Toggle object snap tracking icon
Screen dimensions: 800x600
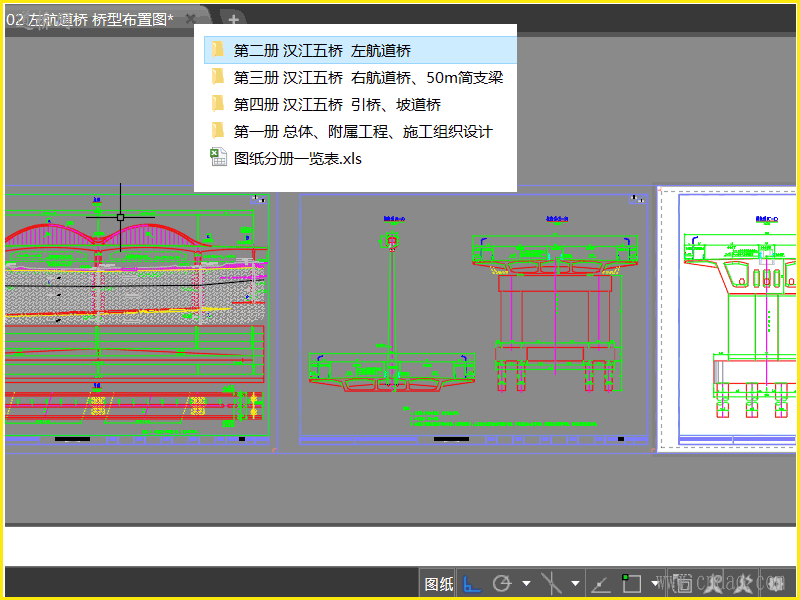coord(601,584)
